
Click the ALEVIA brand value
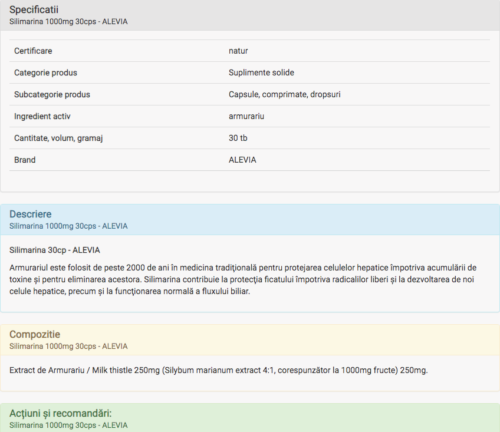click(x=242, y=160)
